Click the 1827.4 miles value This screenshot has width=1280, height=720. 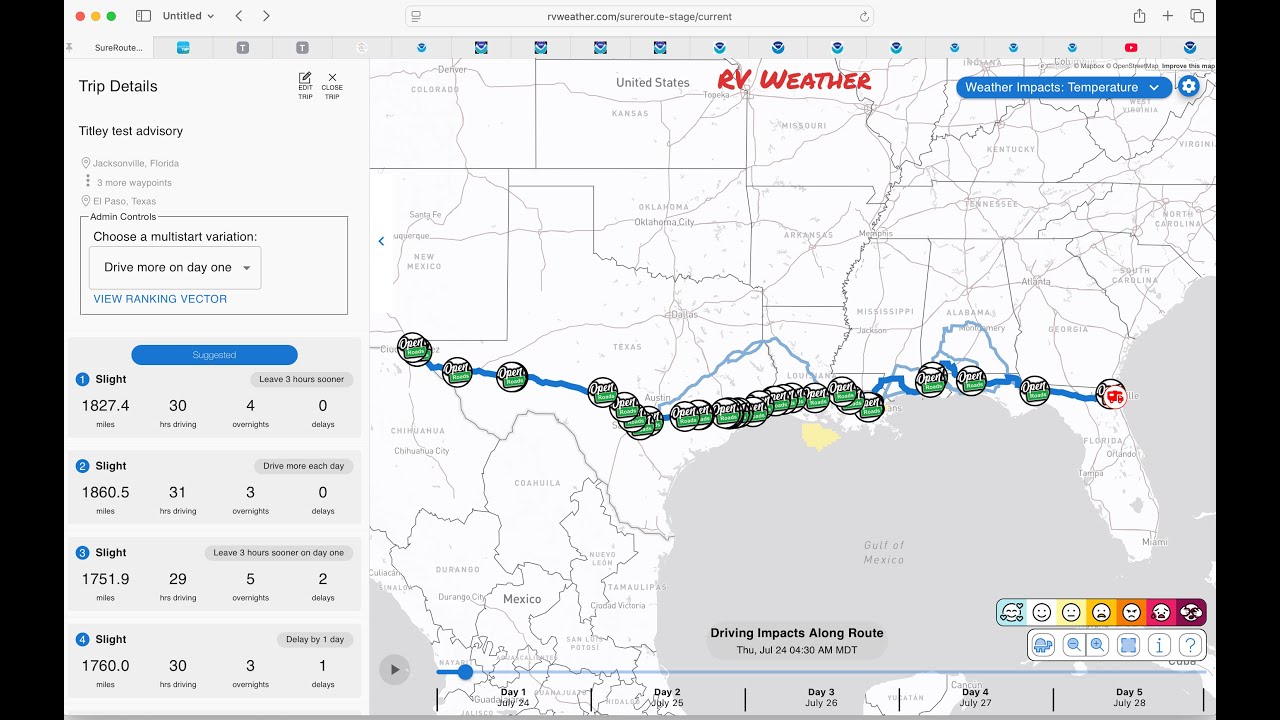click(105, 406)
